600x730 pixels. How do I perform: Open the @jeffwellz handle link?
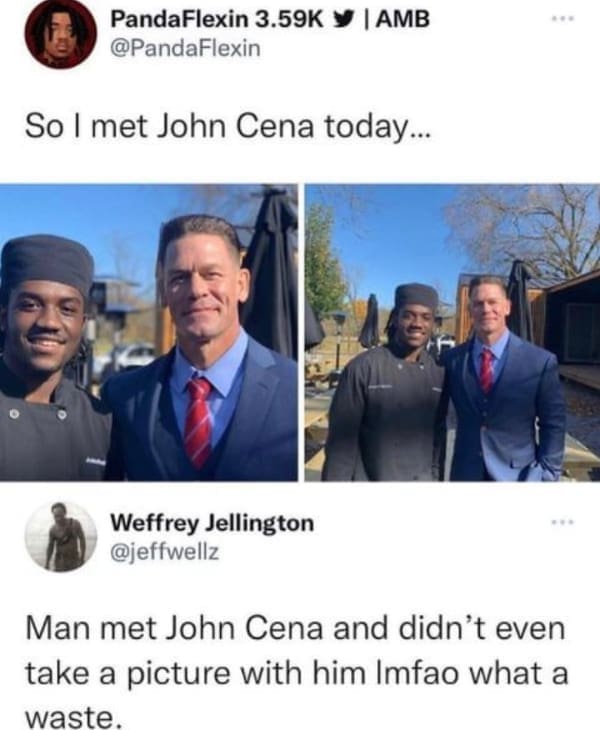tap(164, 552)
